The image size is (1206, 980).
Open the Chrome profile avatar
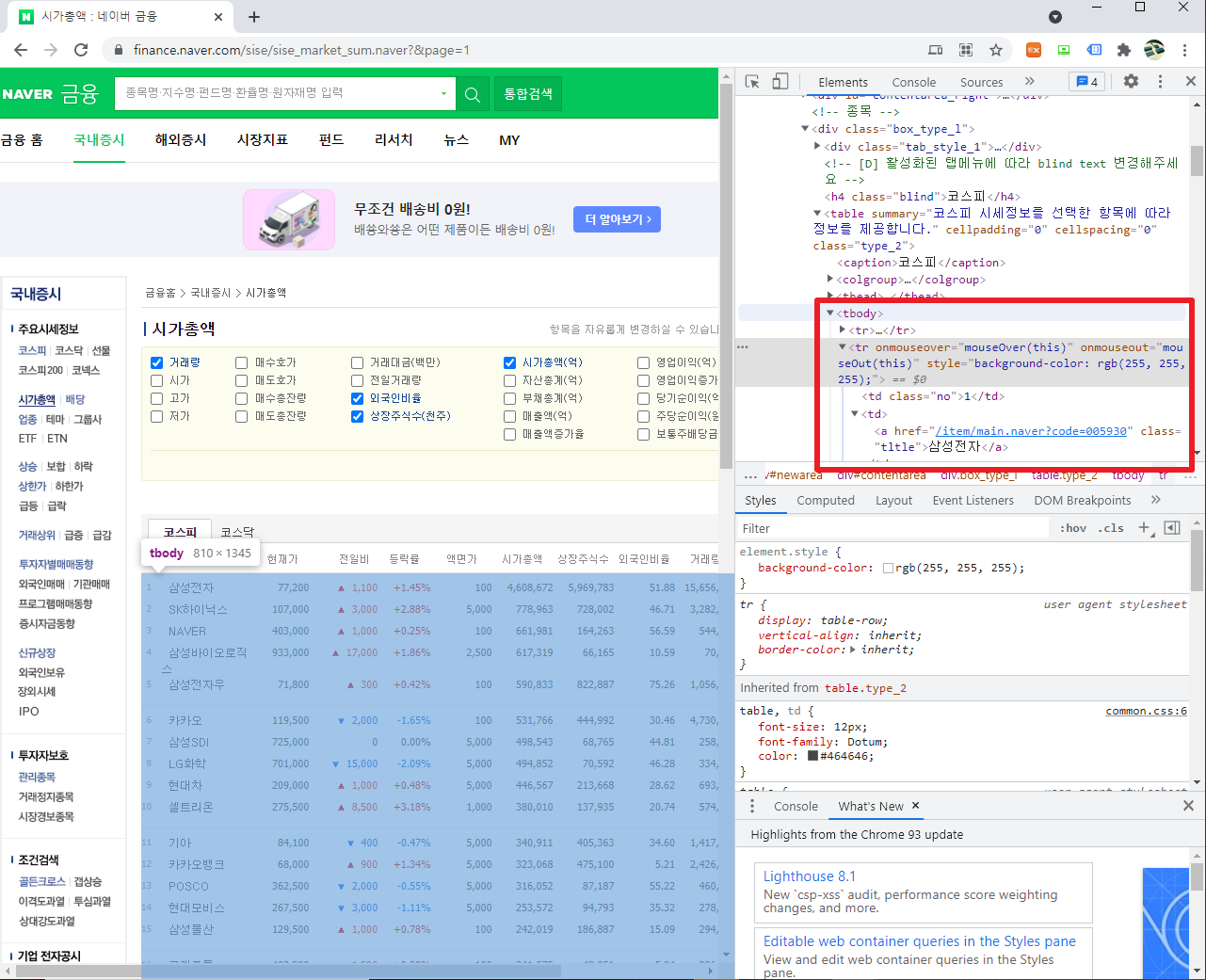click(x=1154, y=50)
